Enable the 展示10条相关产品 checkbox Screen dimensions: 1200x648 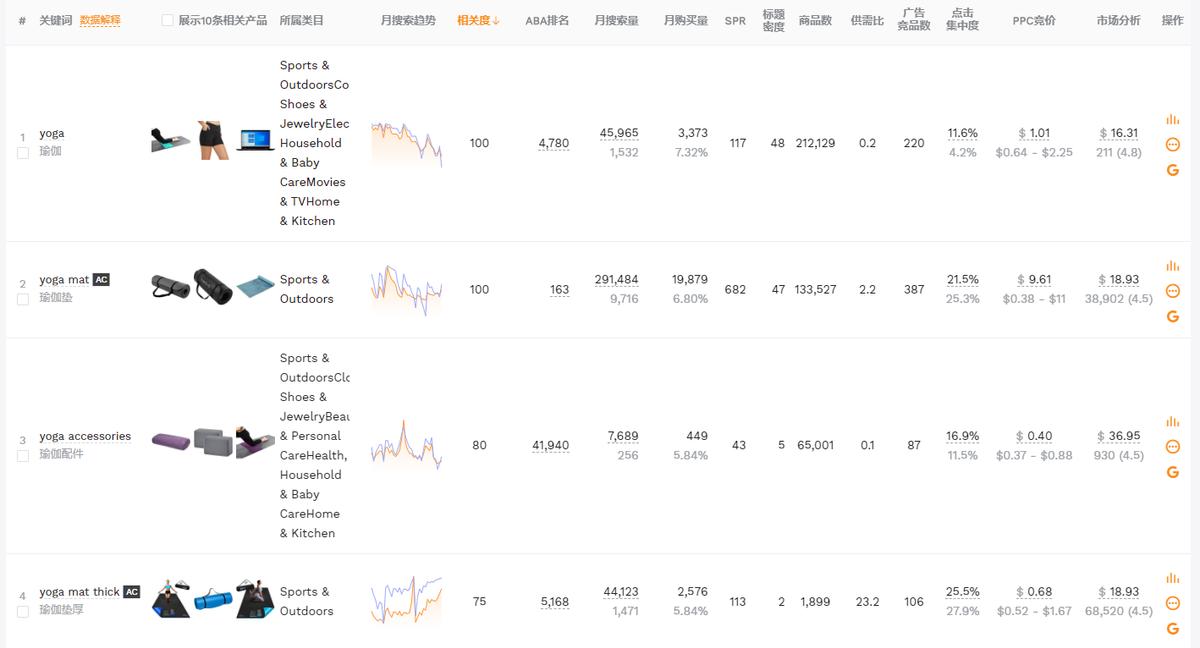coord(167,20)
